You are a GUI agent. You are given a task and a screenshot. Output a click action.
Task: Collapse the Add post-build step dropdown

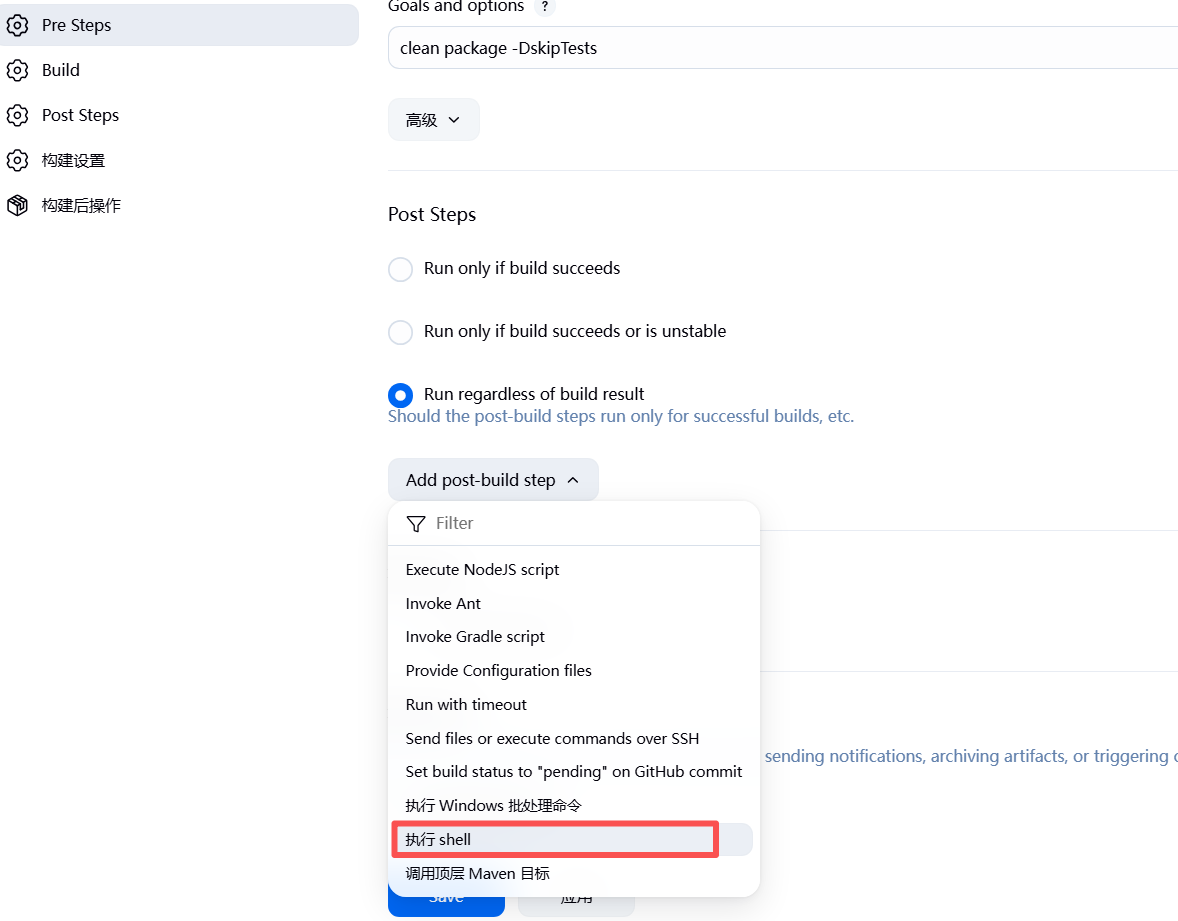pos(493,479)
